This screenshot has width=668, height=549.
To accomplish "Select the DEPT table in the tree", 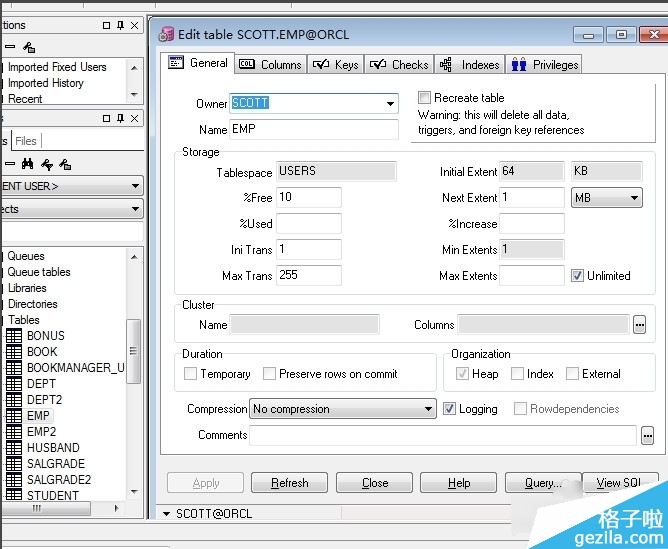I will (x=41, y=384).
